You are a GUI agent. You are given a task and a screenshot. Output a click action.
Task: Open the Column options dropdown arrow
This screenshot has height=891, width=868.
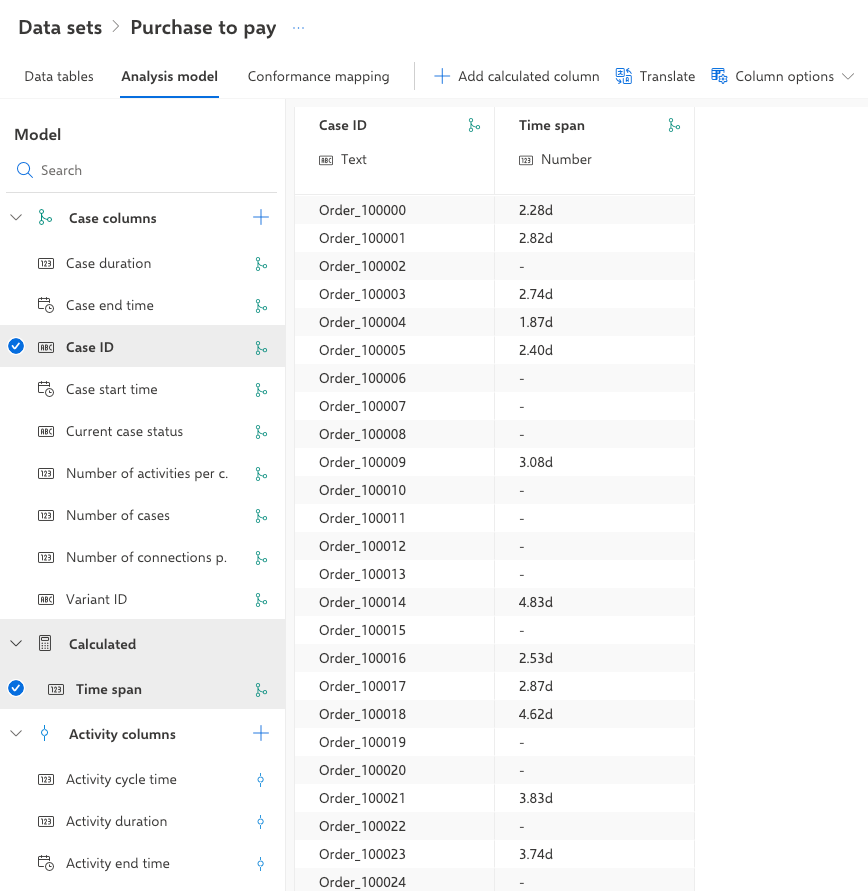(848, 76)
